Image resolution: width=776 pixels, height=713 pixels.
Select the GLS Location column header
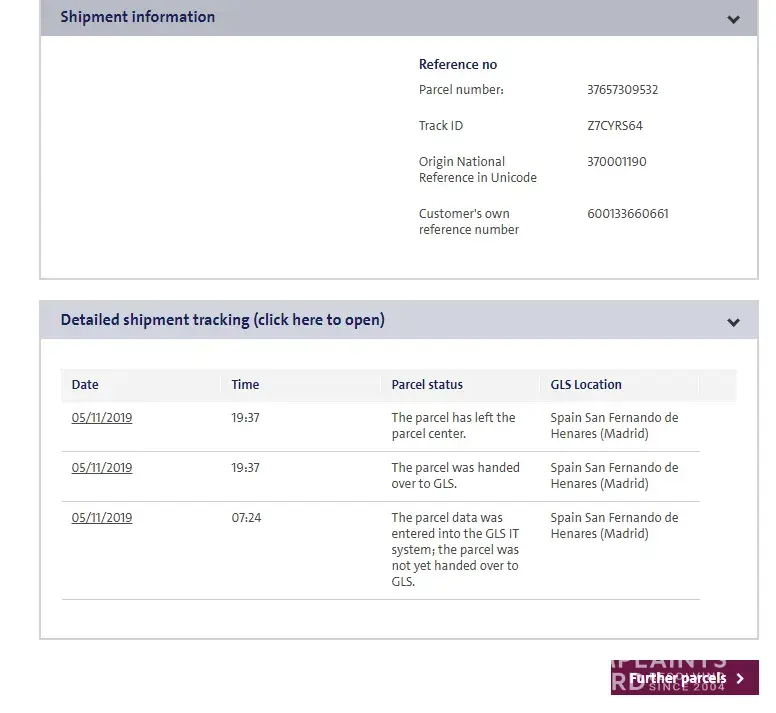click(586, 385)
